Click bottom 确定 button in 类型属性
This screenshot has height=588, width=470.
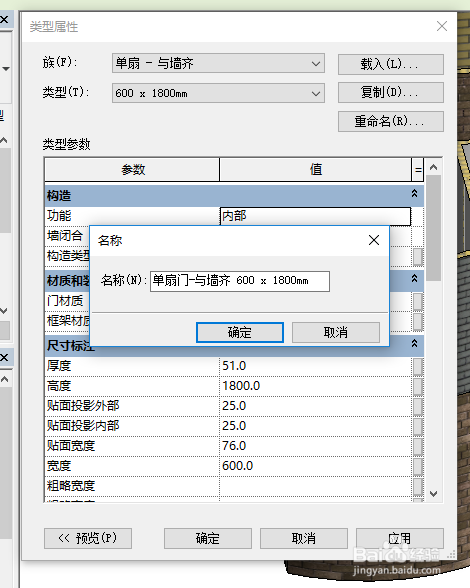(208, 538)
